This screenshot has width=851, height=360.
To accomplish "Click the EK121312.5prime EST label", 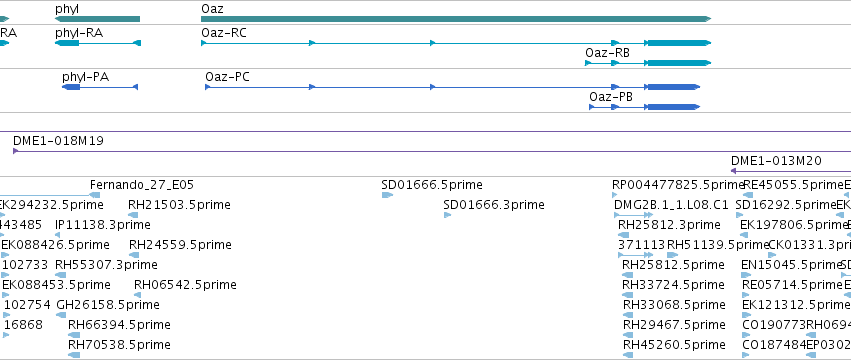I will click(x=795, y=305).
